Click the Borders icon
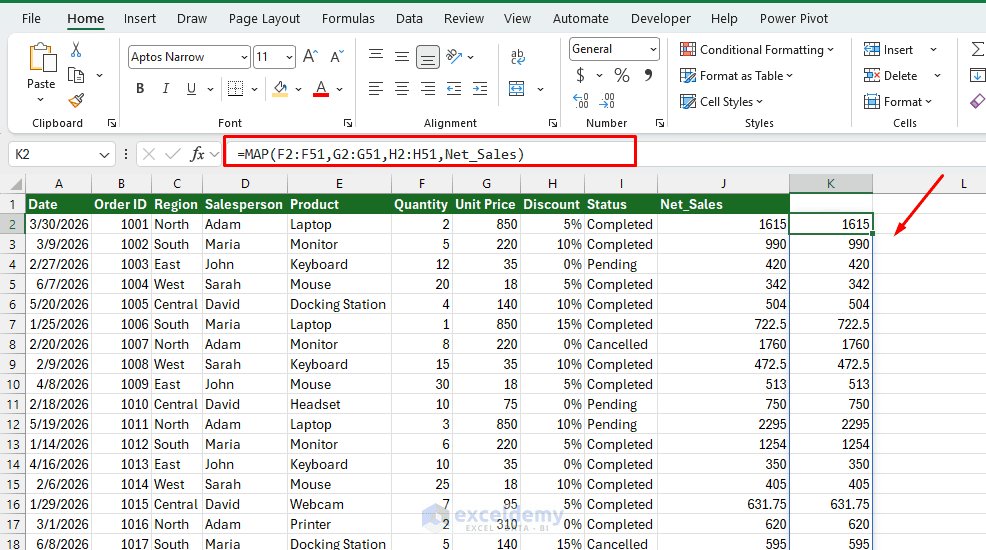 235,89
